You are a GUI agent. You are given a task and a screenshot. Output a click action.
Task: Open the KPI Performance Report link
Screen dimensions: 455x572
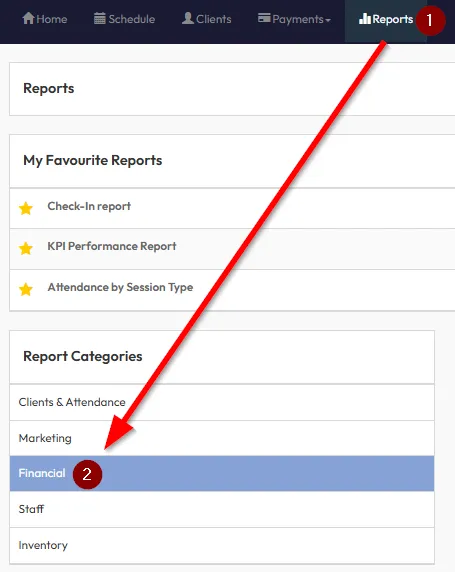[x=112, y=246]
